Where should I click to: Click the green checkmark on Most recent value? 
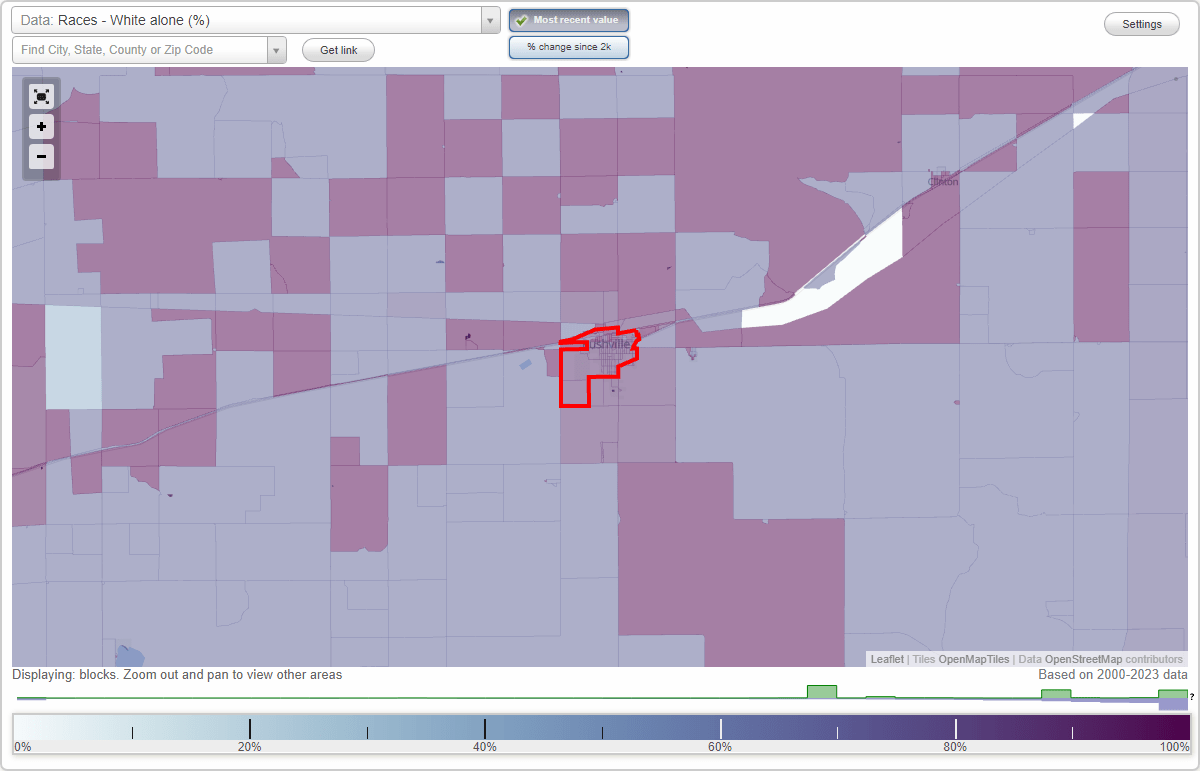click(521, 19)
